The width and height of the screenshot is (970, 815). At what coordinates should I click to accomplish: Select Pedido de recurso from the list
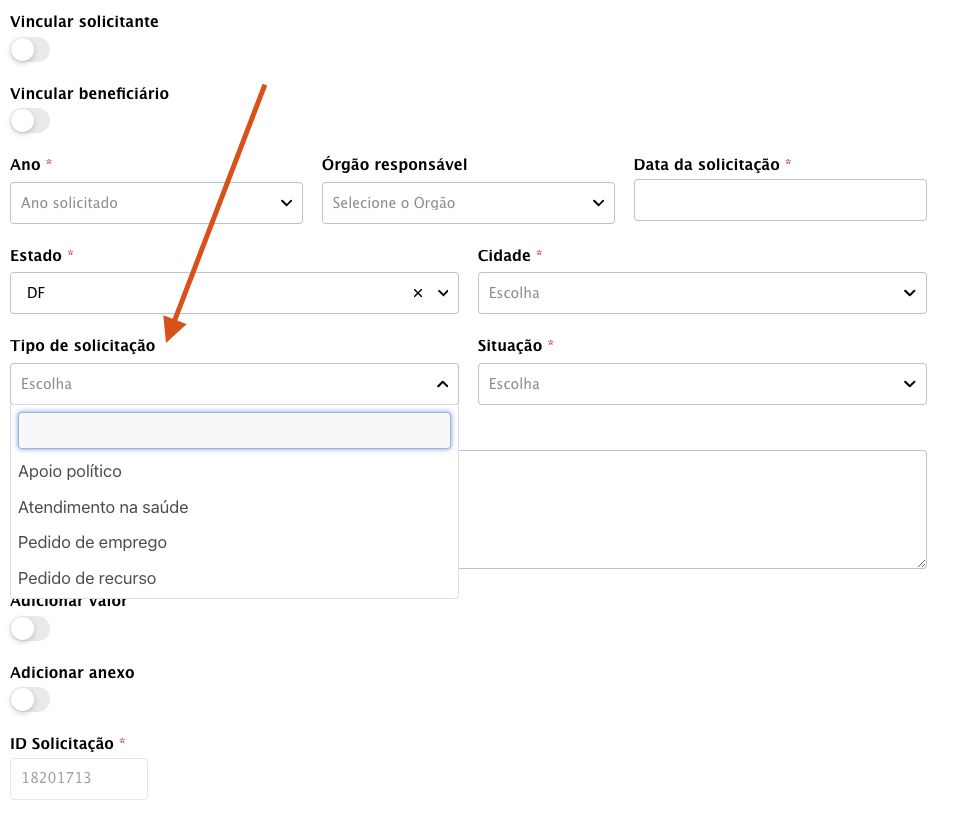[87, 578]
